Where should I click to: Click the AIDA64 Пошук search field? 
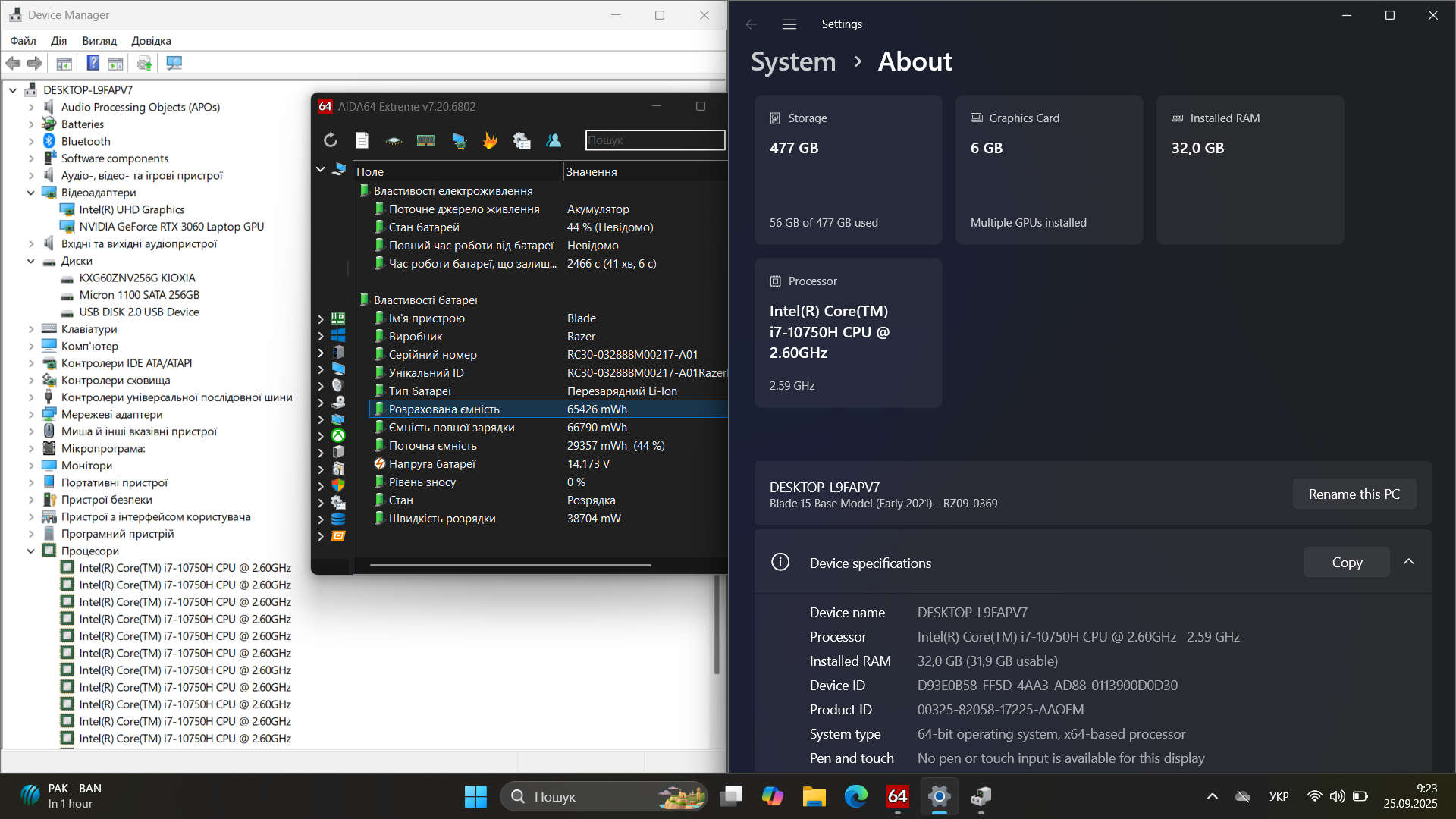point(654,140)
